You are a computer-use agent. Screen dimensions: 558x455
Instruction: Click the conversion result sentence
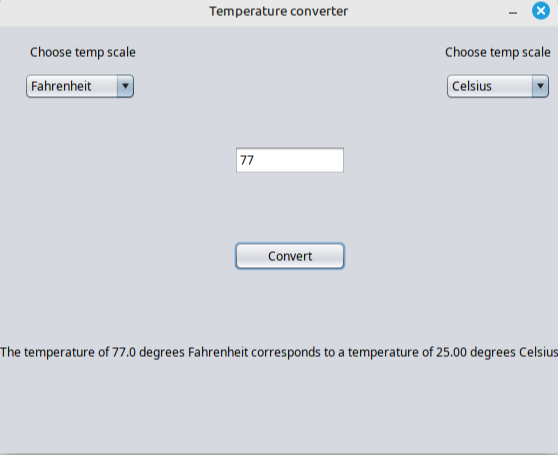[279, 352]
